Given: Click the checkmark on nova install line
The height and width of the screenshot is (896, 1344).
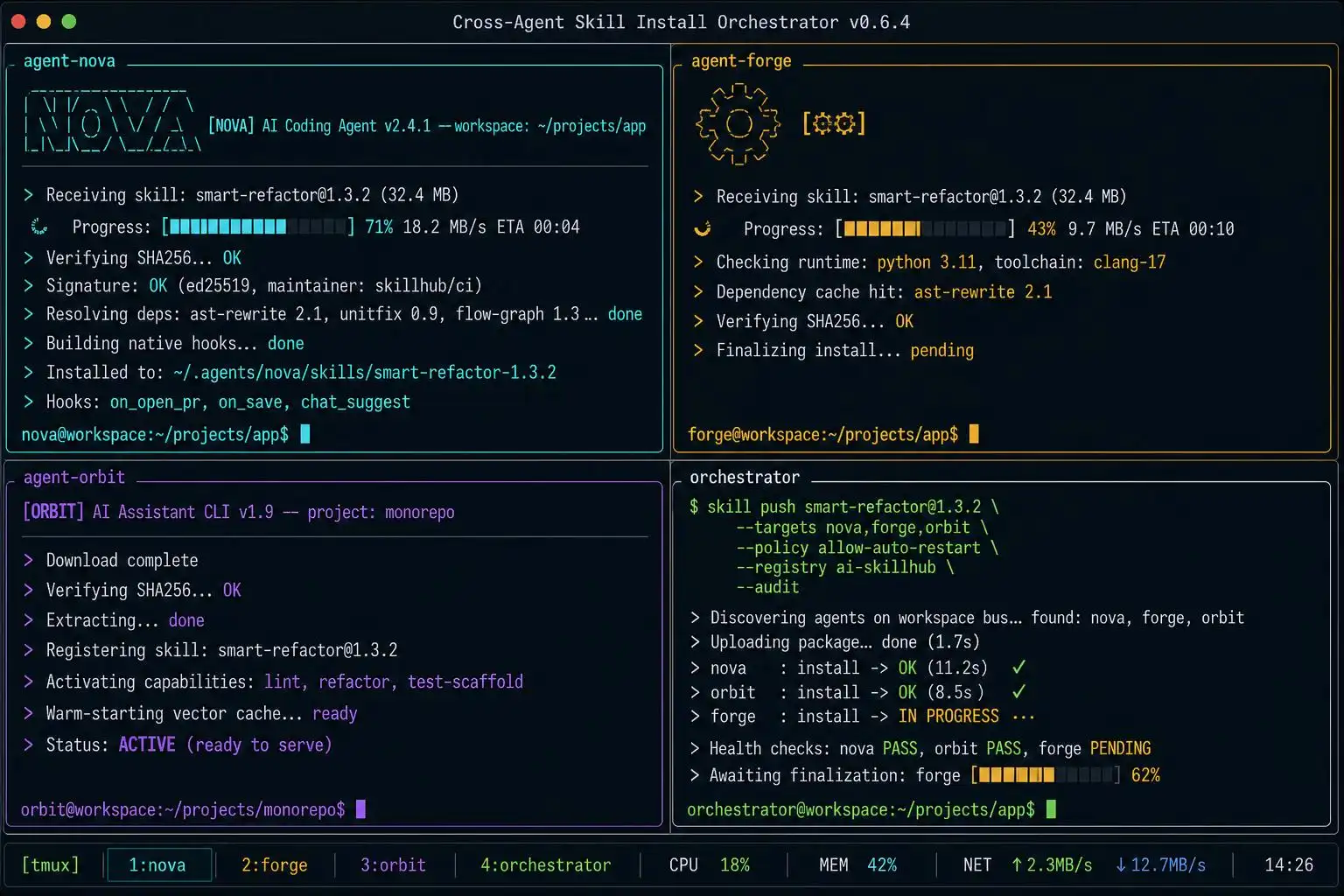Looking at the screenshot, I should click(x=1018, y=668).
